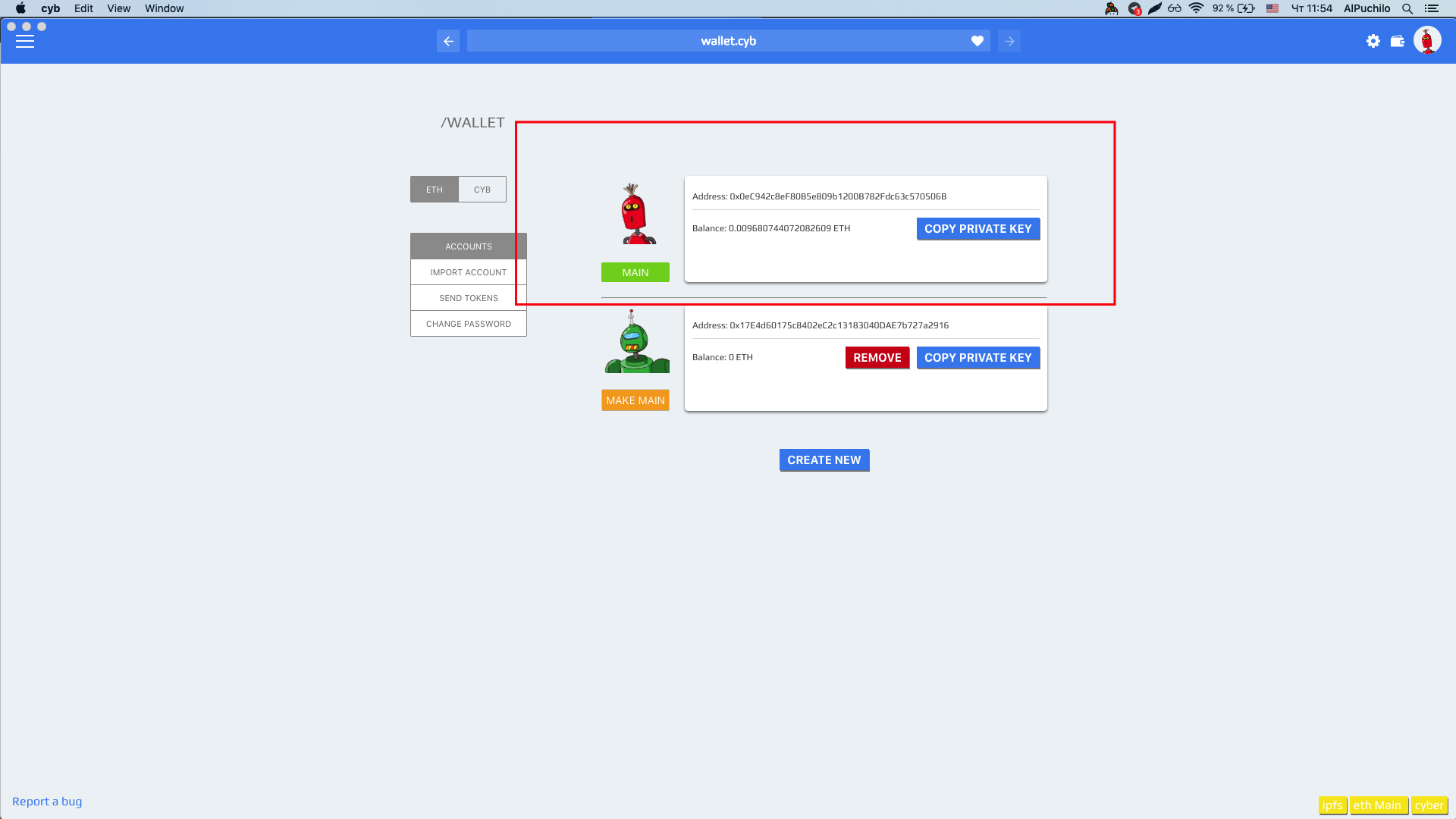
Task: Click the red Remove button
Action: pyautogui.click(x=877, y=358)
